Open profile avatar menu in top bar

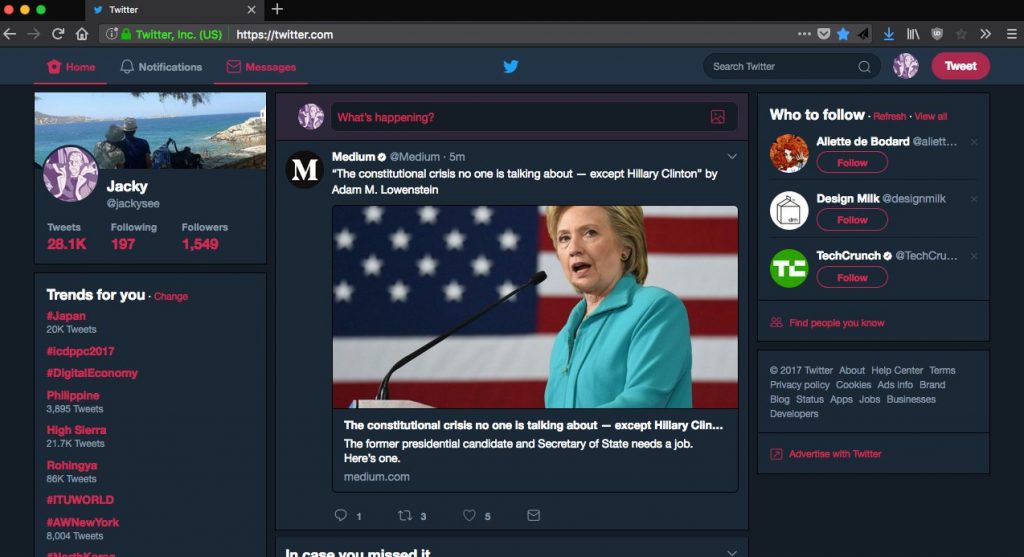click(x=905, y=66)
